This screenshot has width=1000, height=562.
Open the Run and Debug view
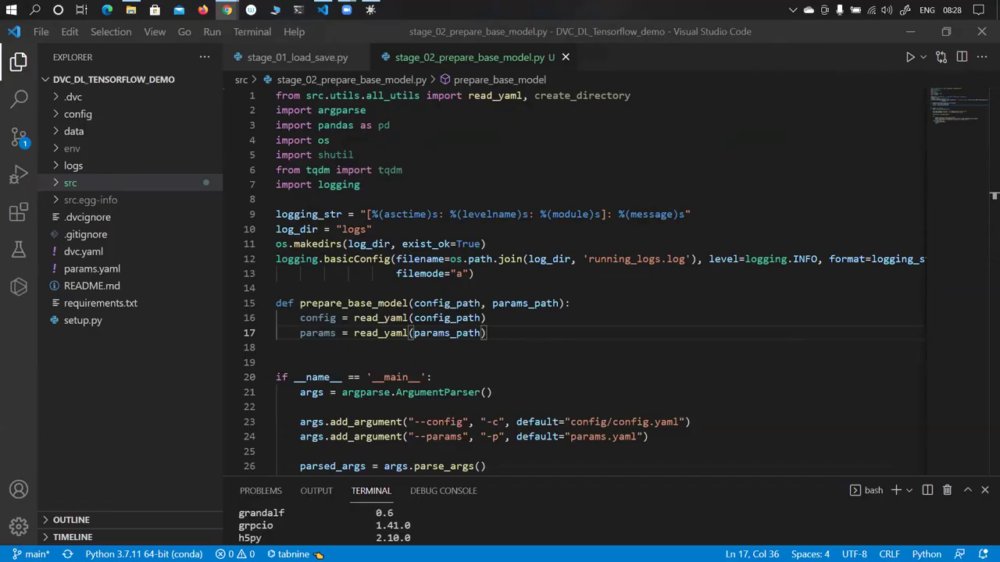coord(18,174)
